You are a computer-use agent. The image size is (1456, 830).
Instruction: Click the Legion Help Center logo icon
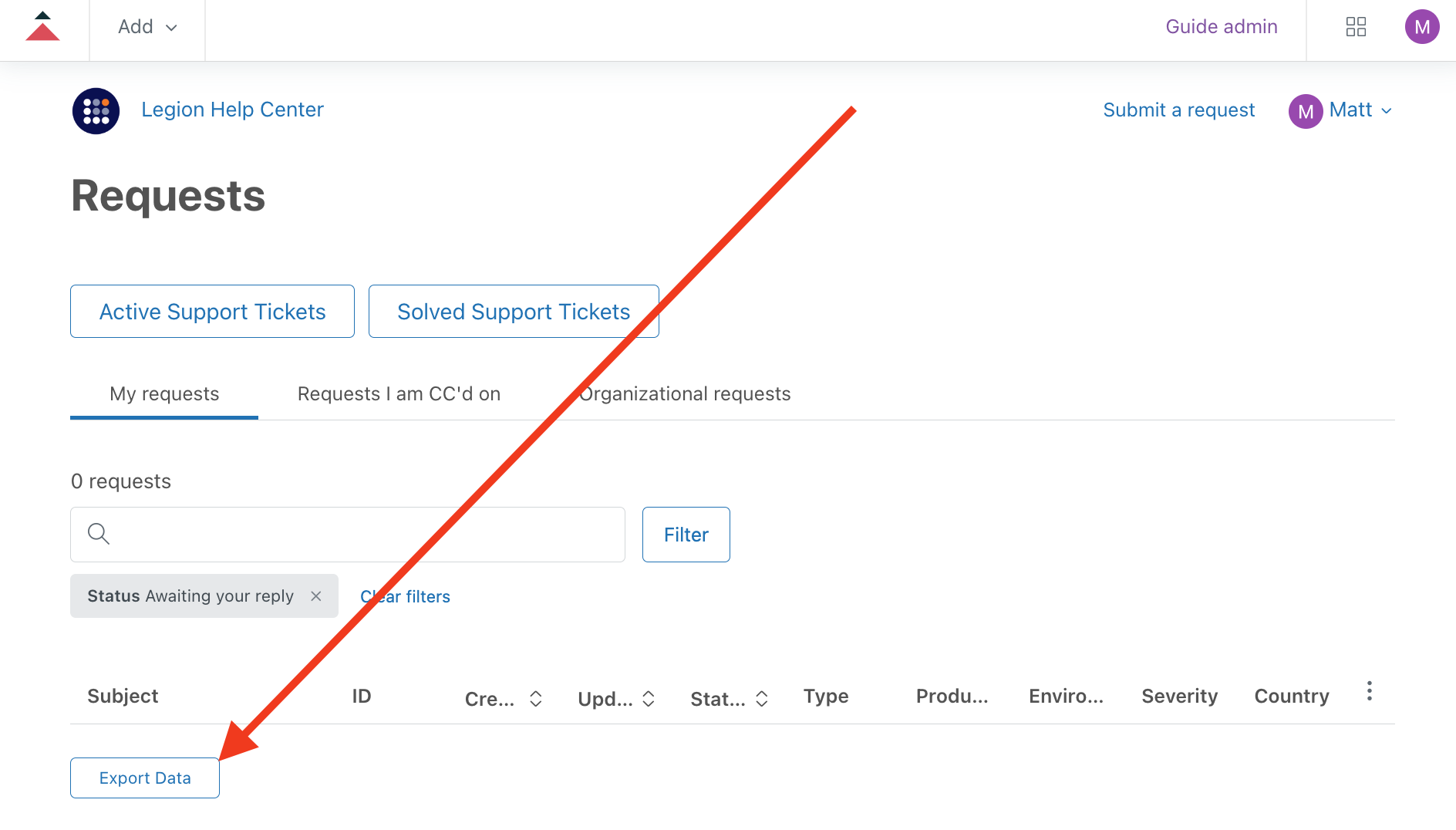[96, 110]
